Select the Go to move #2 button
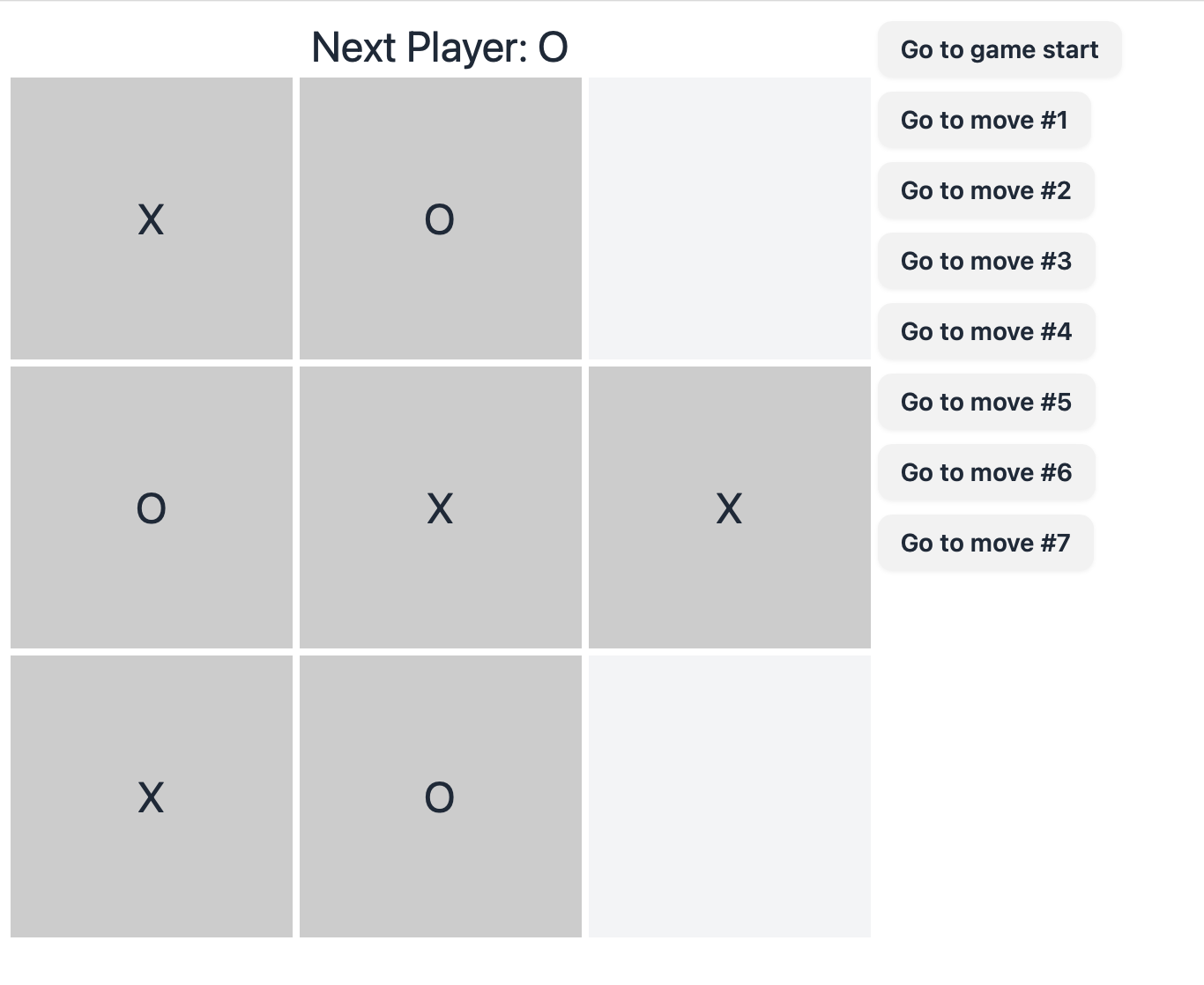The height and width of the screenshot is (985, 1204). click(x=985, y=190)
